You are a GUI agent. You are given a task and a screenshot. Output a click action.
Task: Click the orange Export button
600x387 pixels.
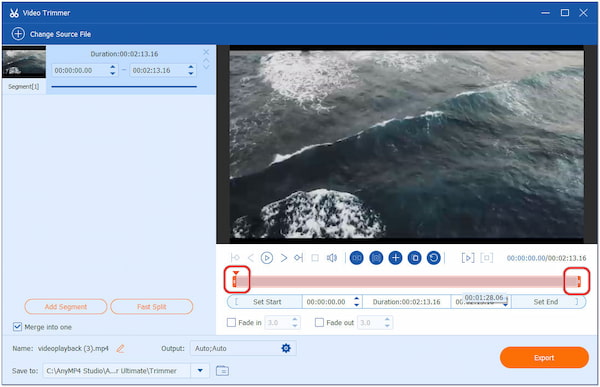(x=544, y=358)
